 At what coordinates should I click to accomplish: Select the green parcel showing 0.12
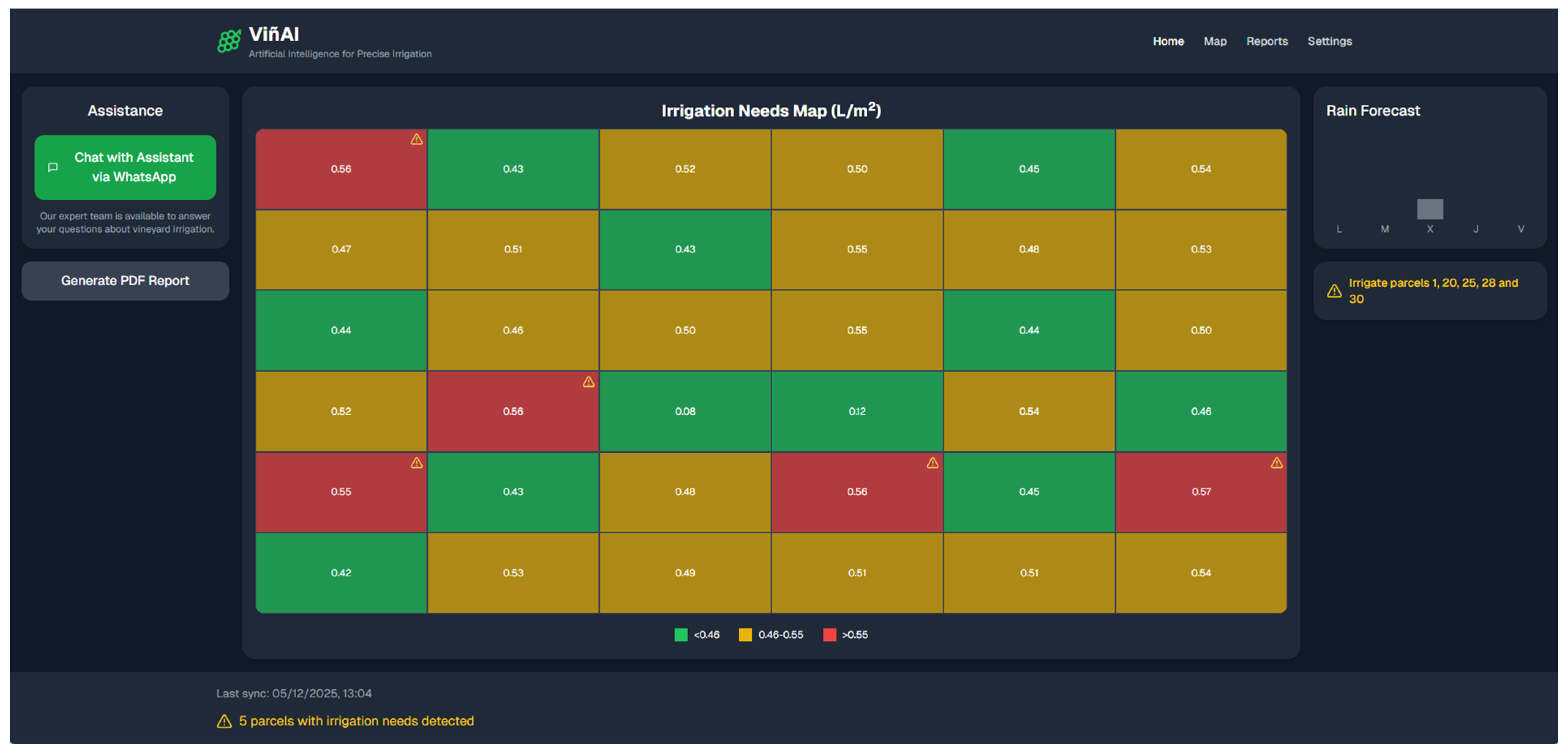click(856, 411)
